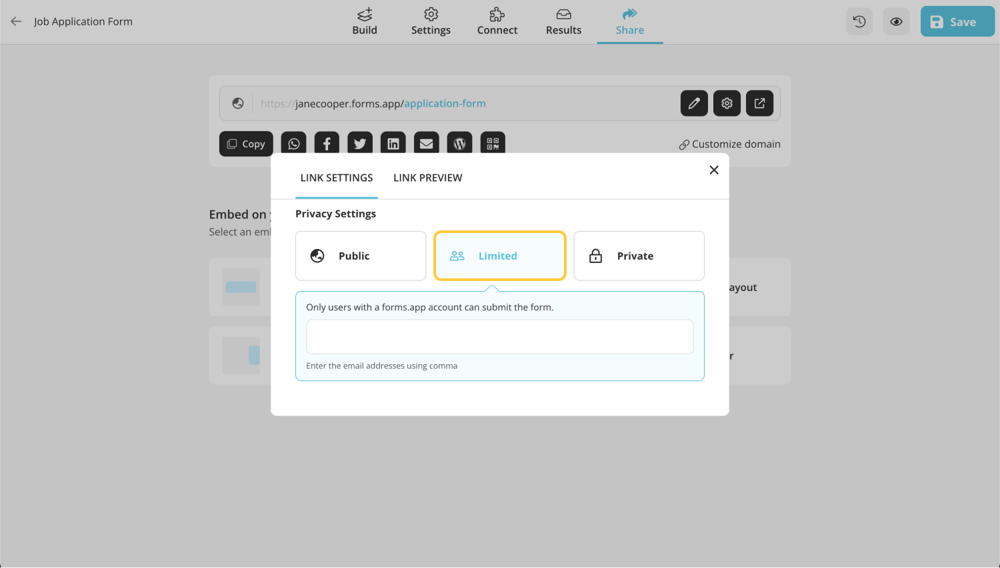Share the form via WhatsApp icon
This screenshot has height=568, width=1000.
(294, 144)
